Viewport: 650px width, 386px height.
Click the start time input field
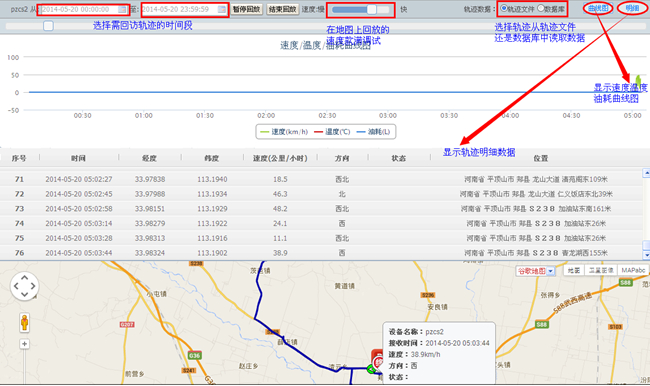point(83,10)
